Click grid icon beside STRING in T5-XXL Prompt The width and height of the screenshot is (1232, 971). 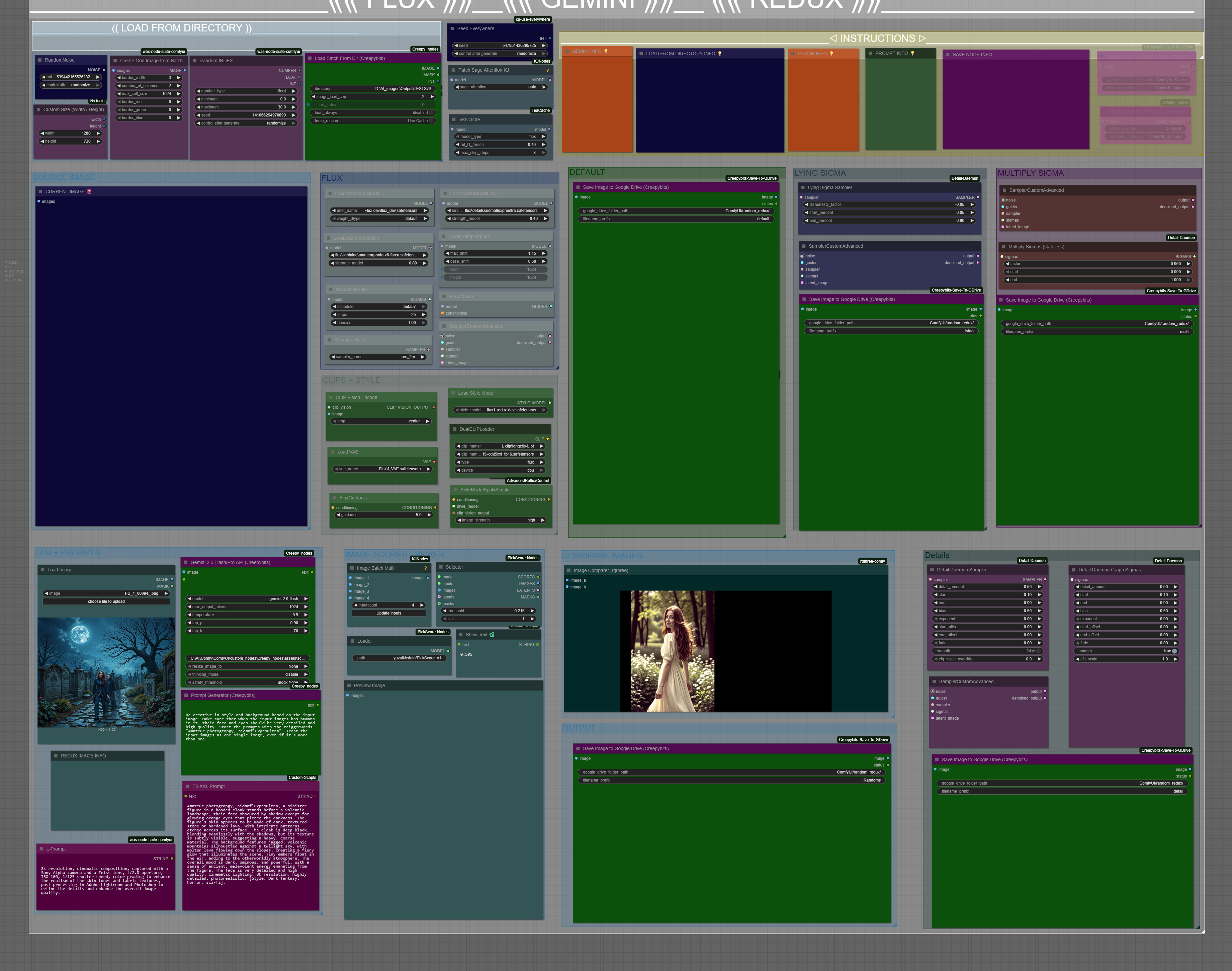(316, 796)
